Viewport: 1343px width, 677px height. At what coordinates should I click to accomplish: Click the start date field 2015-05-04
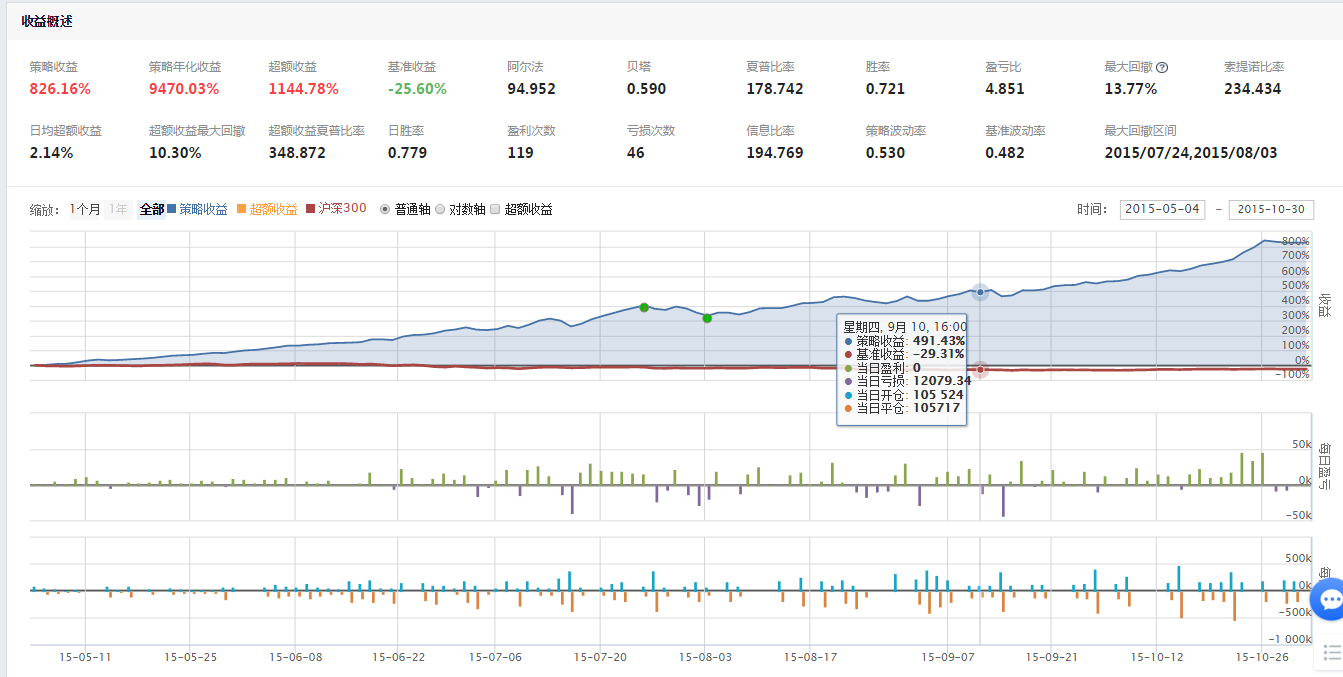1162,209
